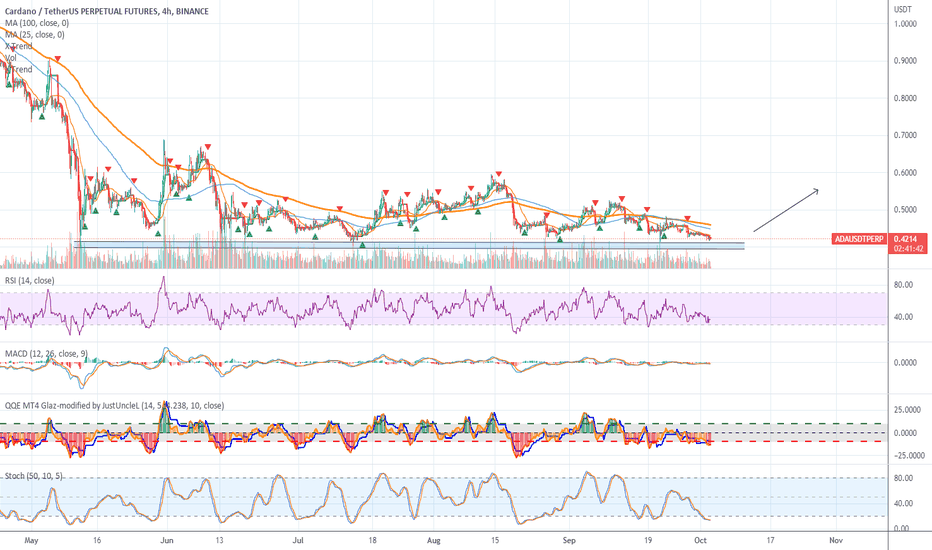Click the 0.7000 price axis value

pyautogui.click(x=905, y=136)
